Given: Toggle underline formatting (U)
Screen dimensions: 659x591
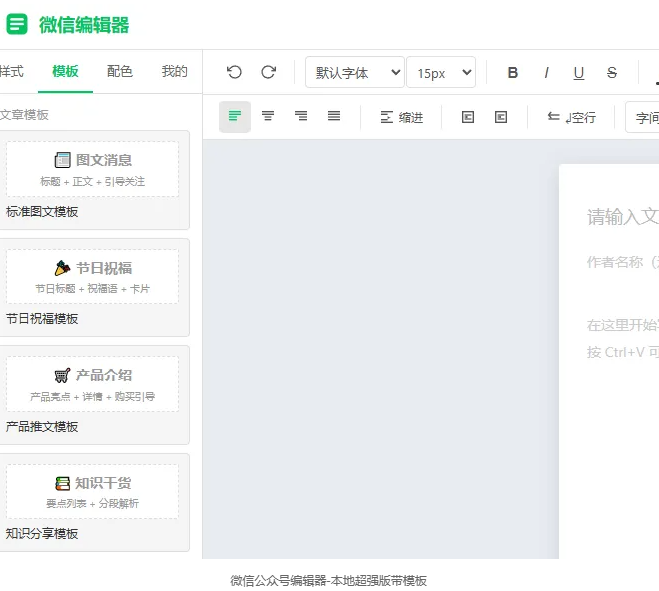Looking at the screenshot, I should click(579, 73).
